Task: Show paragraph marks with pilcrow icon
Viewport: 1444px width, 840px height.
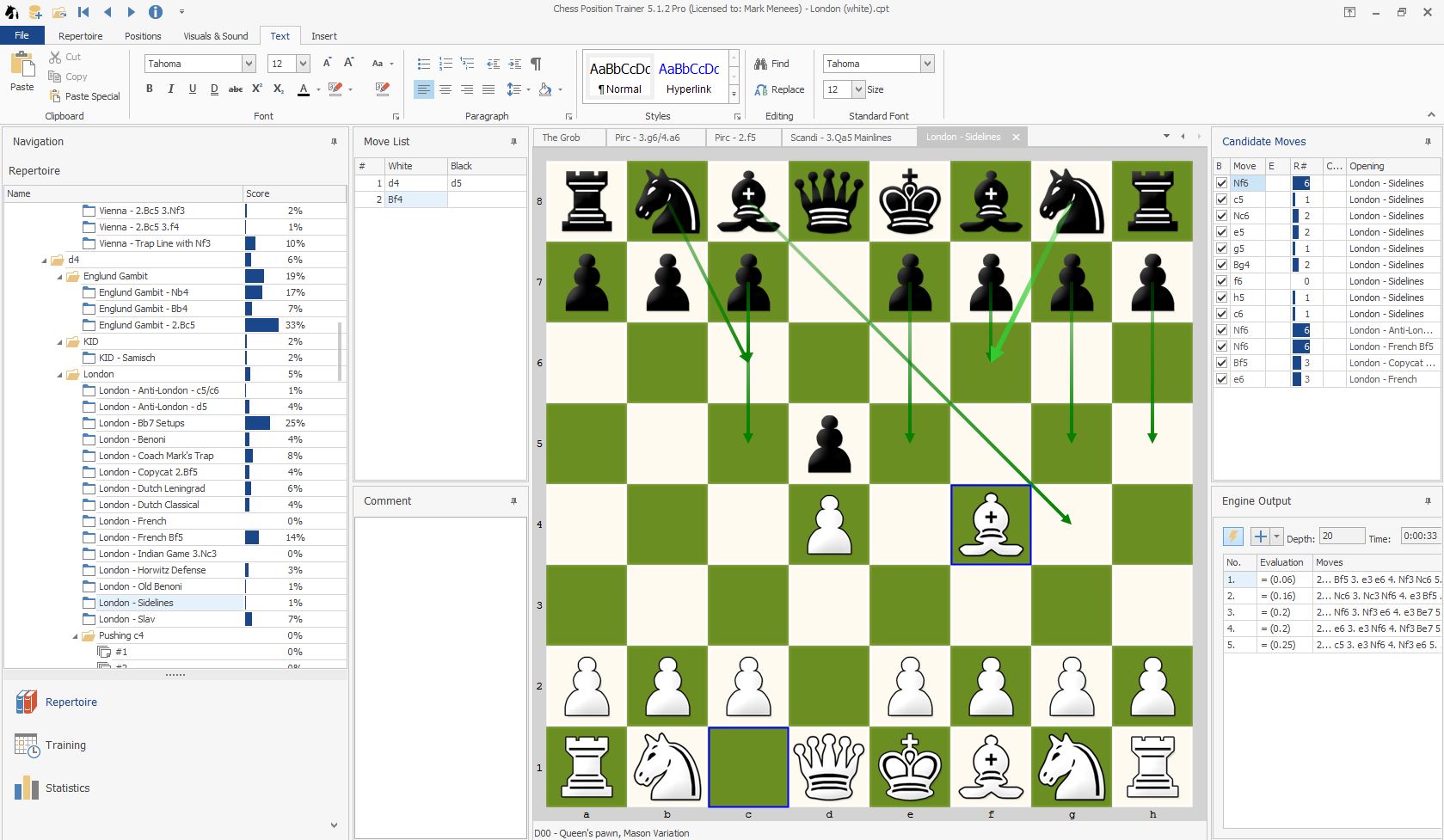Action: pos(536,64)
